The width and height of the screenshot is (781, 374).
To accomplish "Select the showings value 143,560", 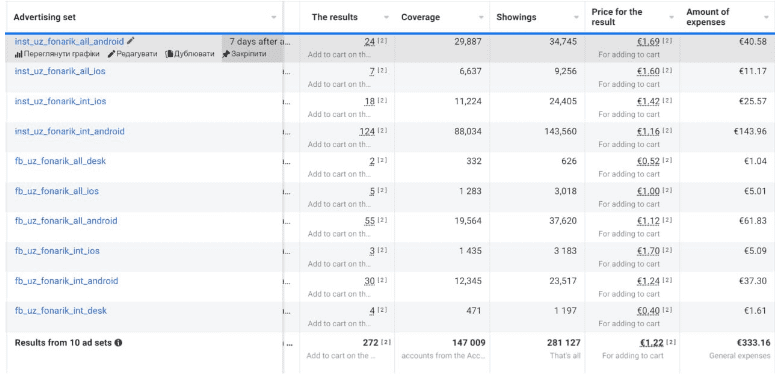I will coord(561,131).
